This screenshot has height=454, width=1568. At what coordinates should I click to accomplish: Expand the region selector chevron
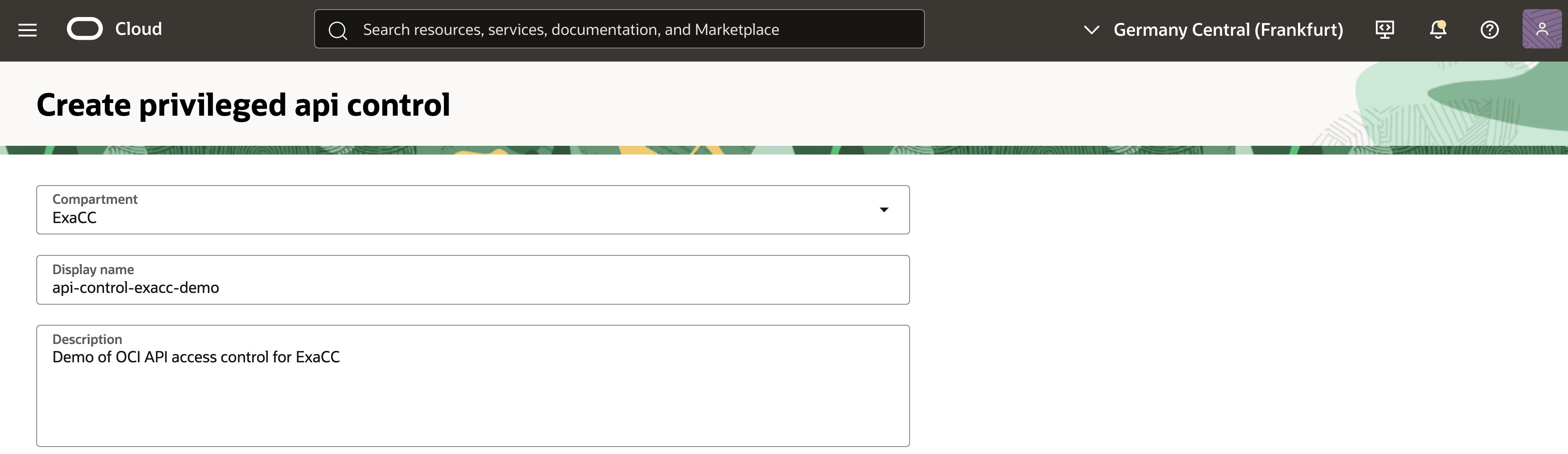pos(1092,29)
